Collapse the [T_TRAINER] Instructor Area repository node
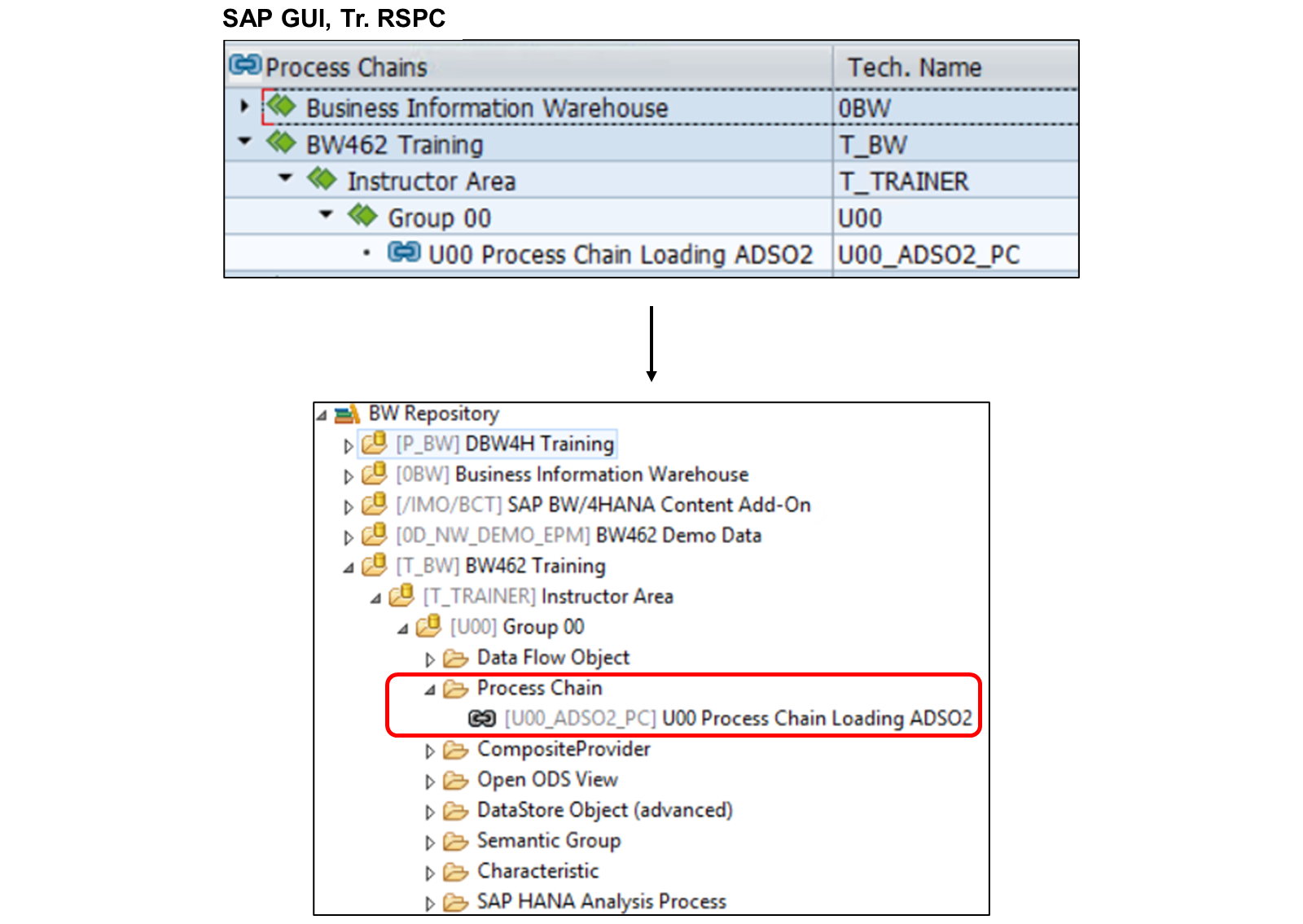The width and height of the screenshot is (1303, 924). (375, 598)
